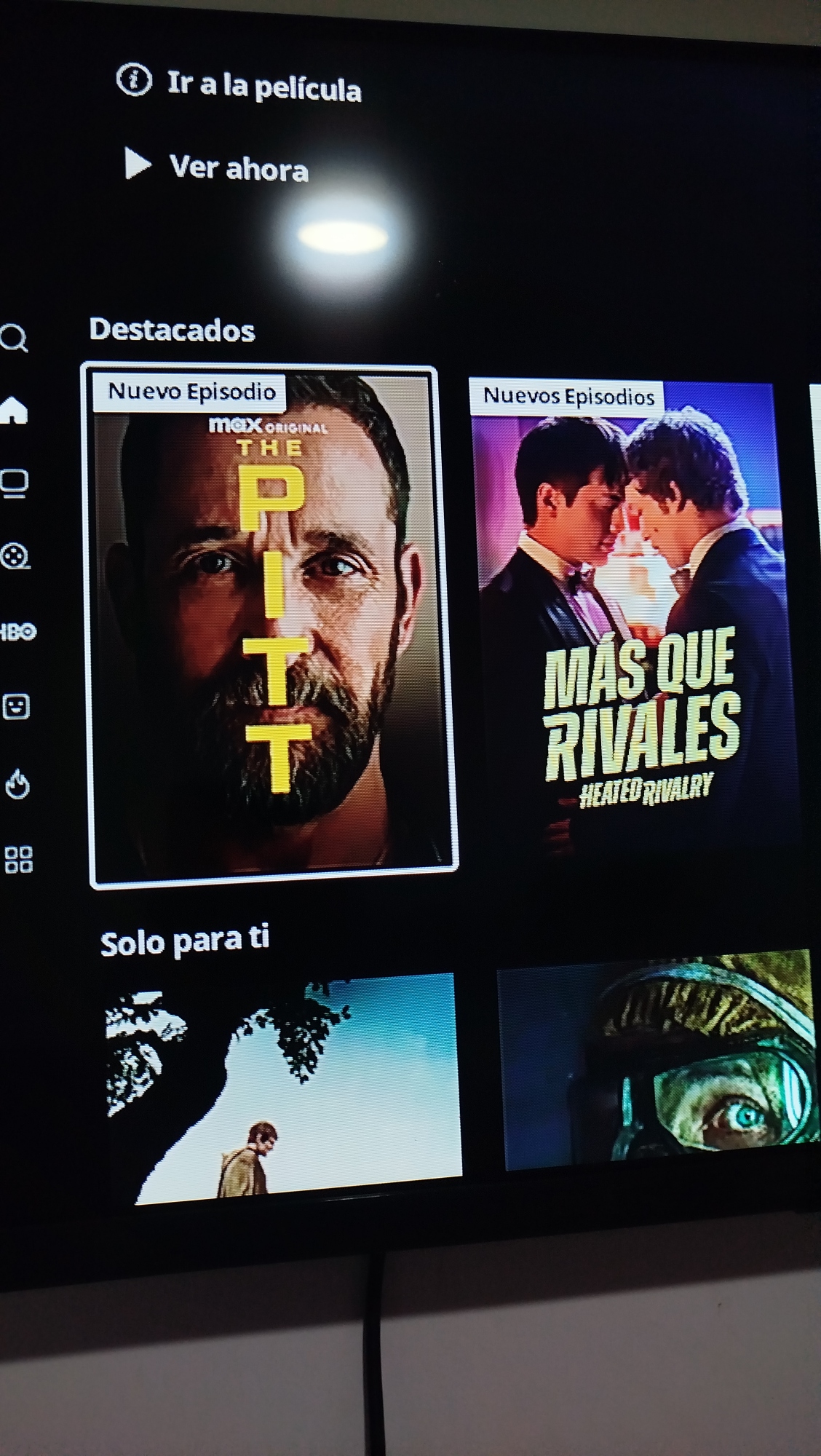Open Movies via film reel icon

pyautogui.click(x=15, y=557)
